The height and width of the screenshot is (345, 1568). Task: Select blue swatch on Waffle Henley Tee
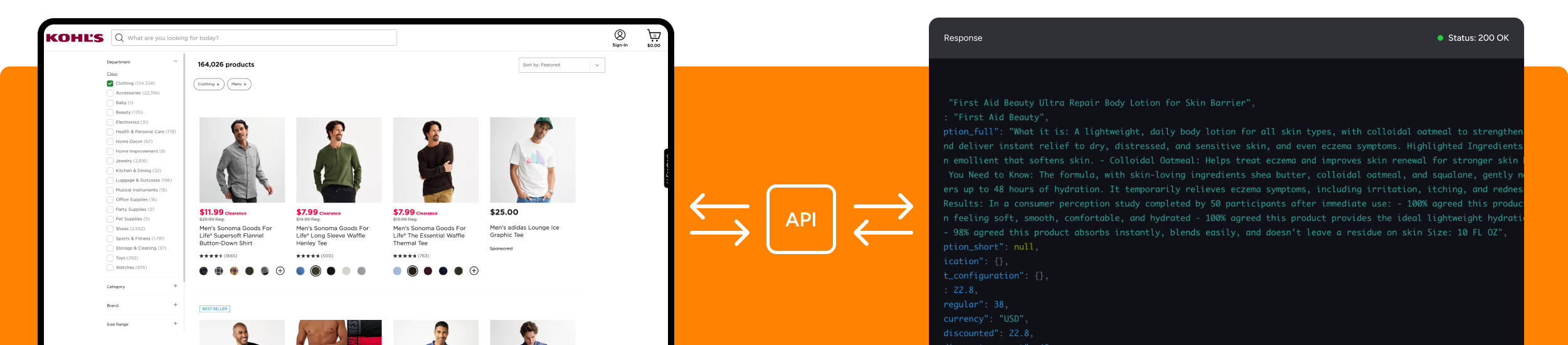300,271
